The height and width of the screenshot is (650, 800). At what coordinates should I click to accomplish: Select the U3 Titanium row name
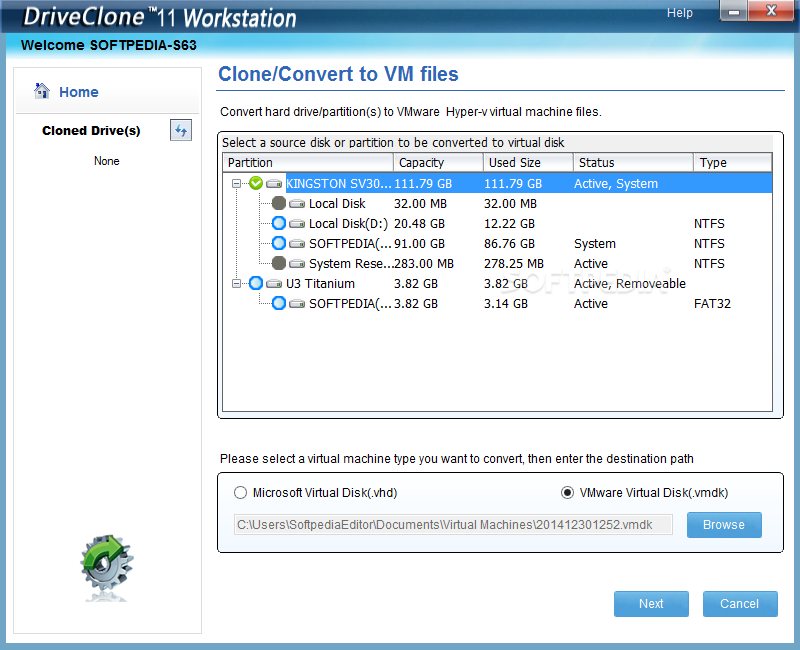tap(320, 284)
